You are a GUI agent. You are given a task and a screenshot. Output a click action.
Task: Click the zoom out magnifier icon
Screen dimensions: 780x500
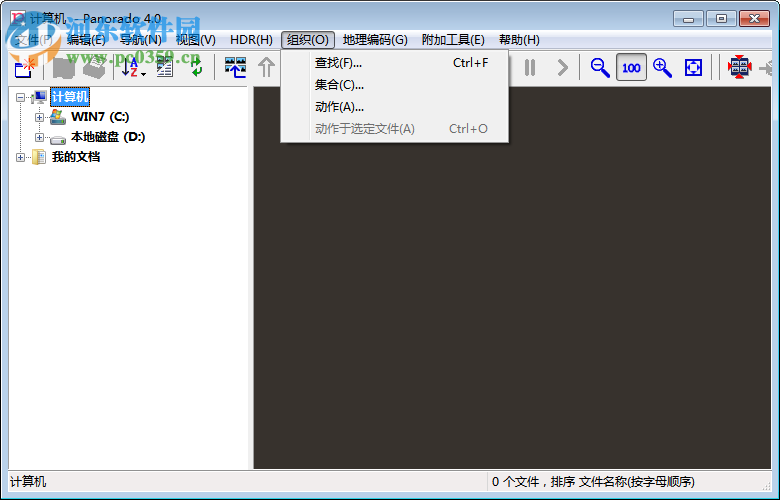(x=600, y=67)
